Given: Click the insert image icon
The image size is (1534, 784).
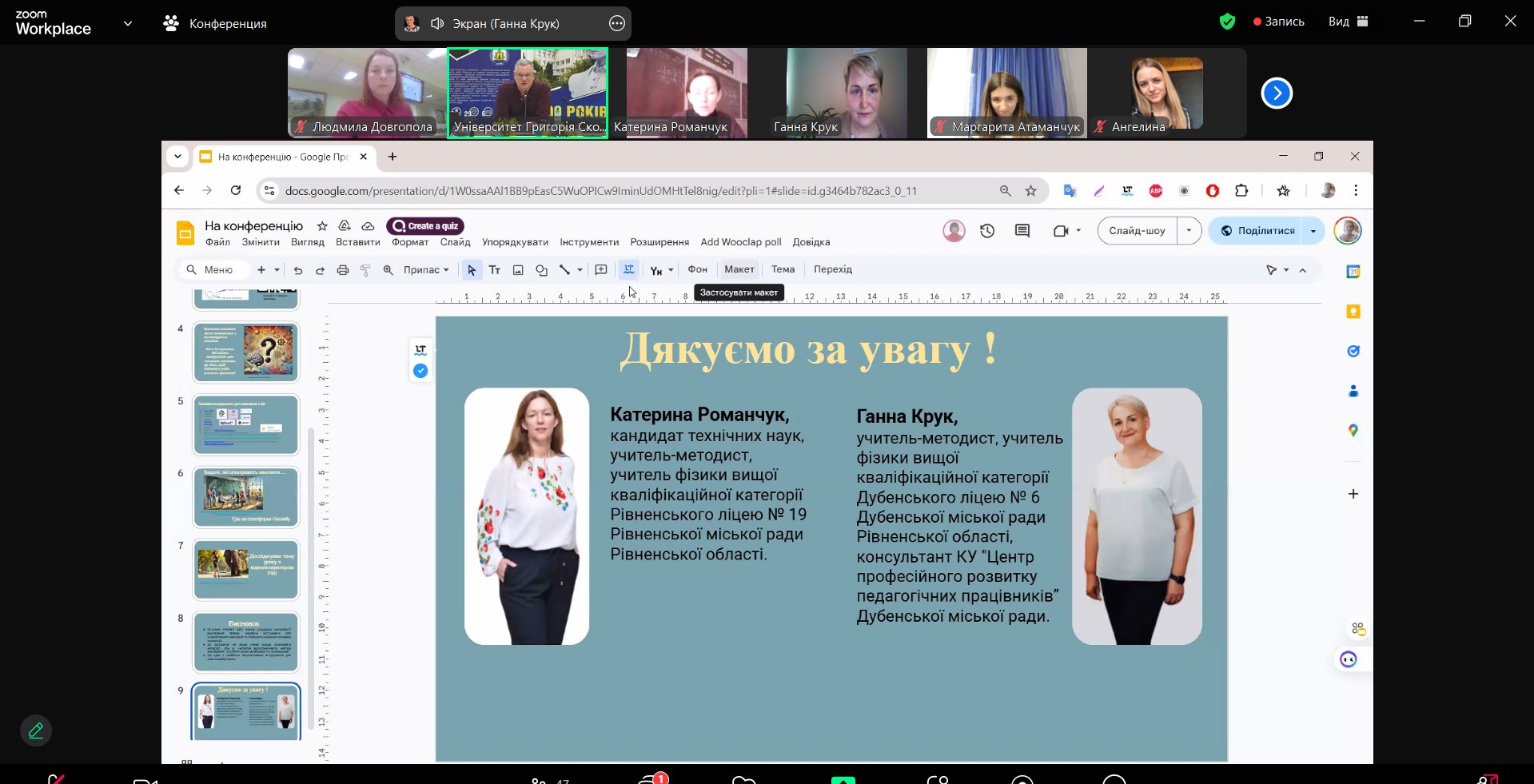Looking at the screenshot, I should coord(518,270).
